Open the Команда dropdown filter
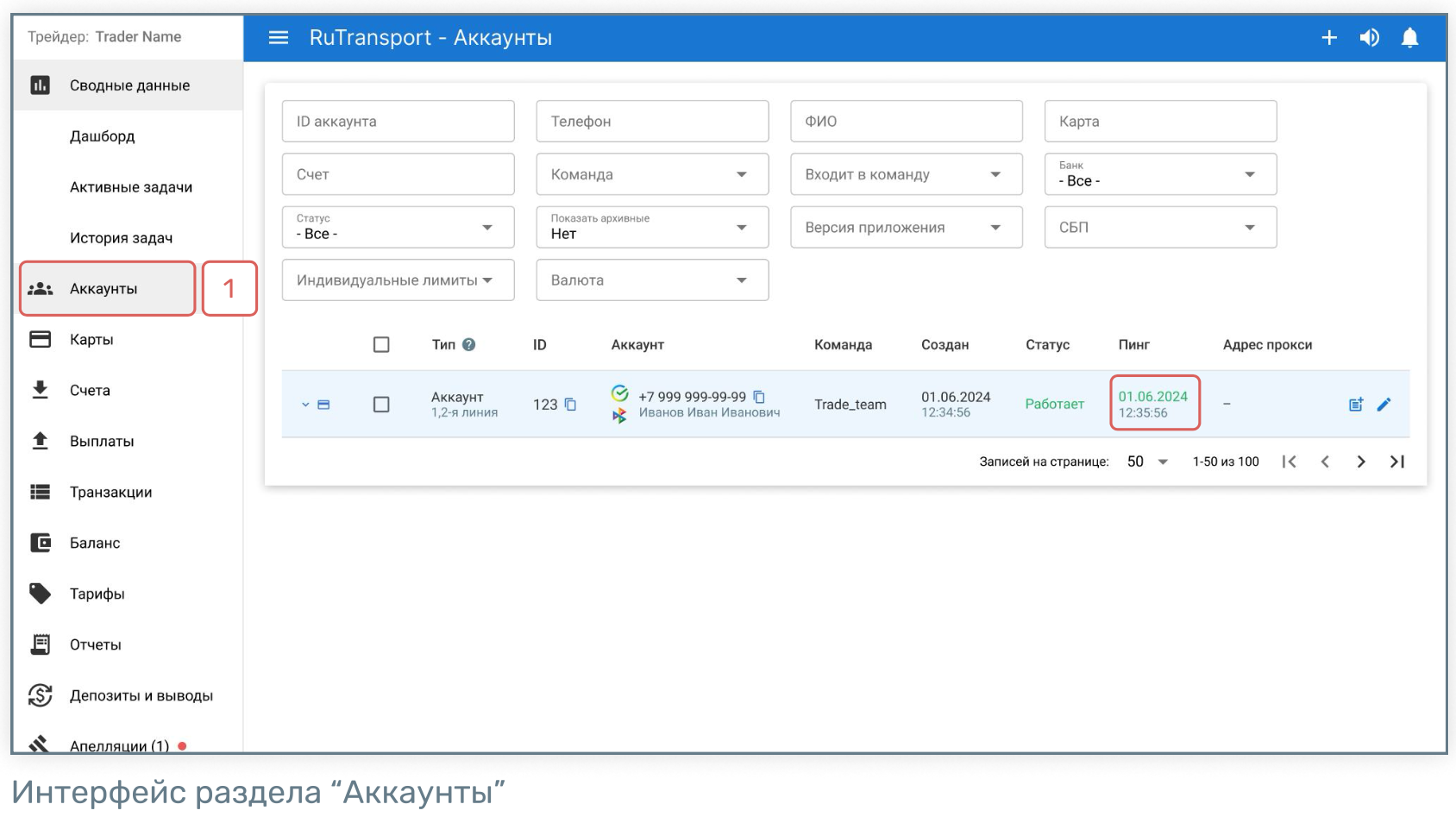 point(651,174)
